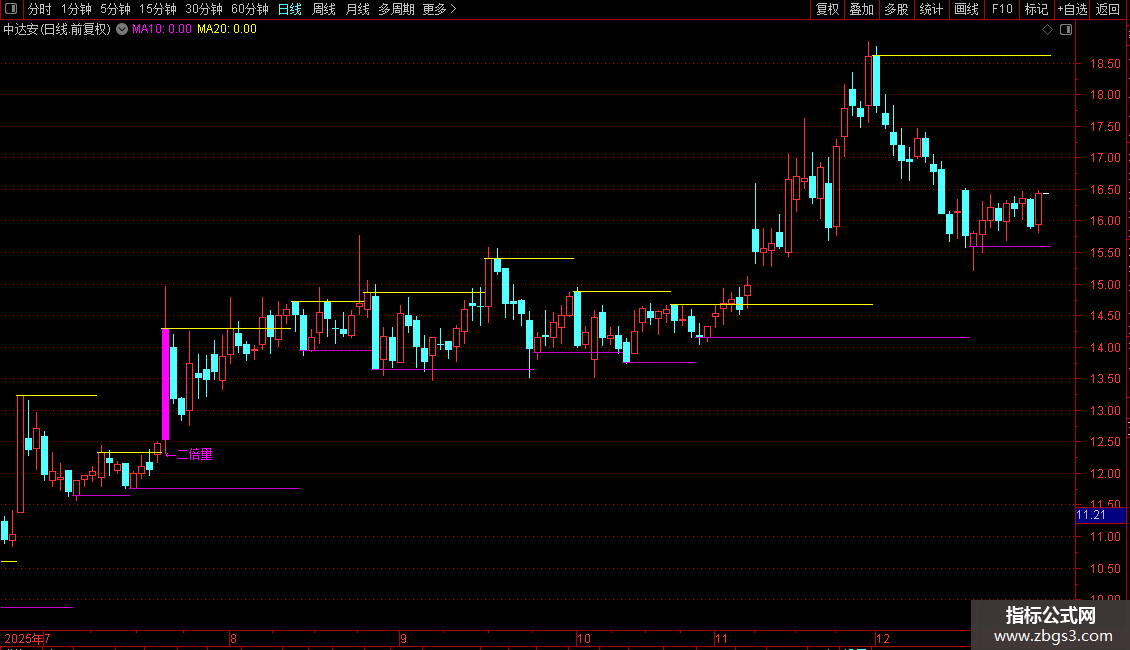Select the 5分钟 period tab
Viewport: 1130px width, 650px height.
point(115,9)
